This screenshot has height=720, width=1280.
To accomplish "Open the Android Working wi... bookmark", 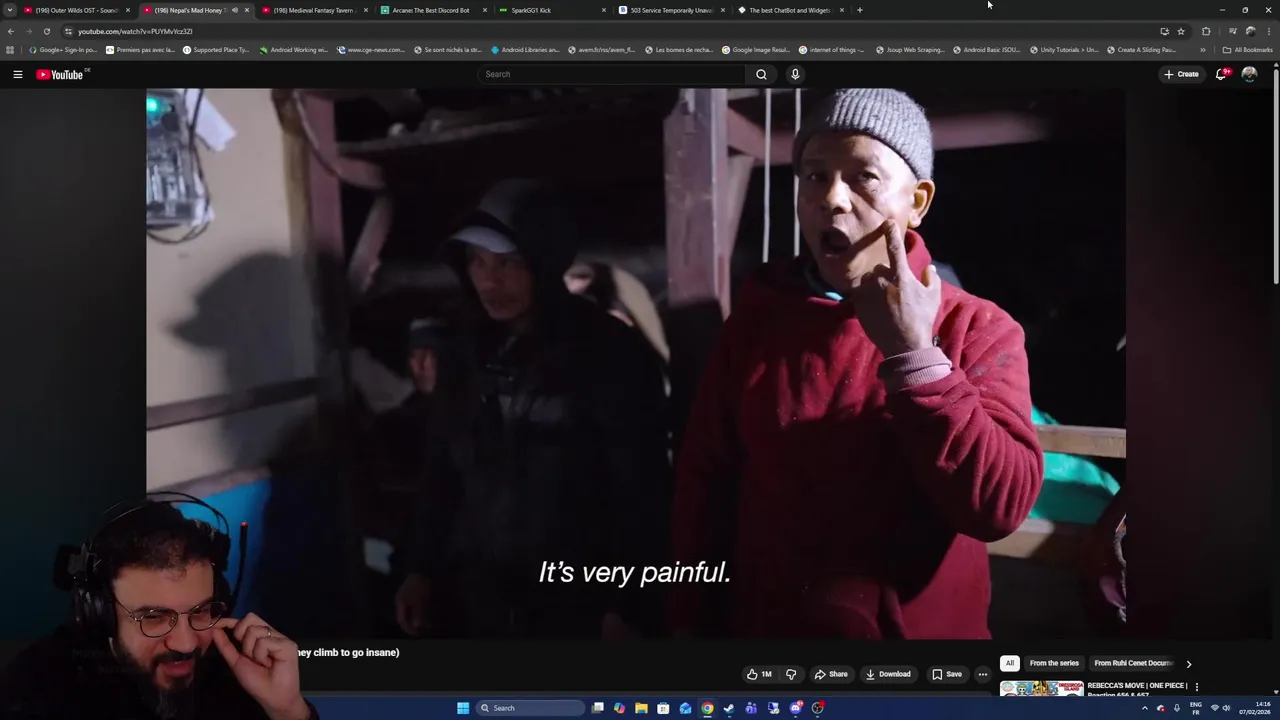I will click(x=293, y=49).
